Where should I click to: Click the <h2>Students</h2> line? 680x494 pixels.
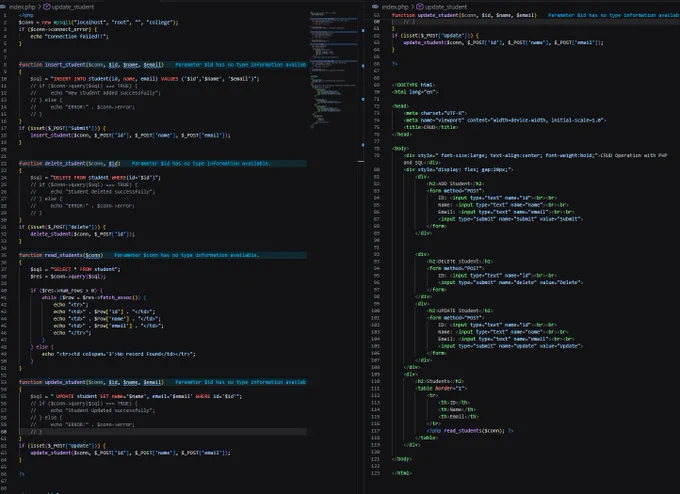(x=440, y=381)
